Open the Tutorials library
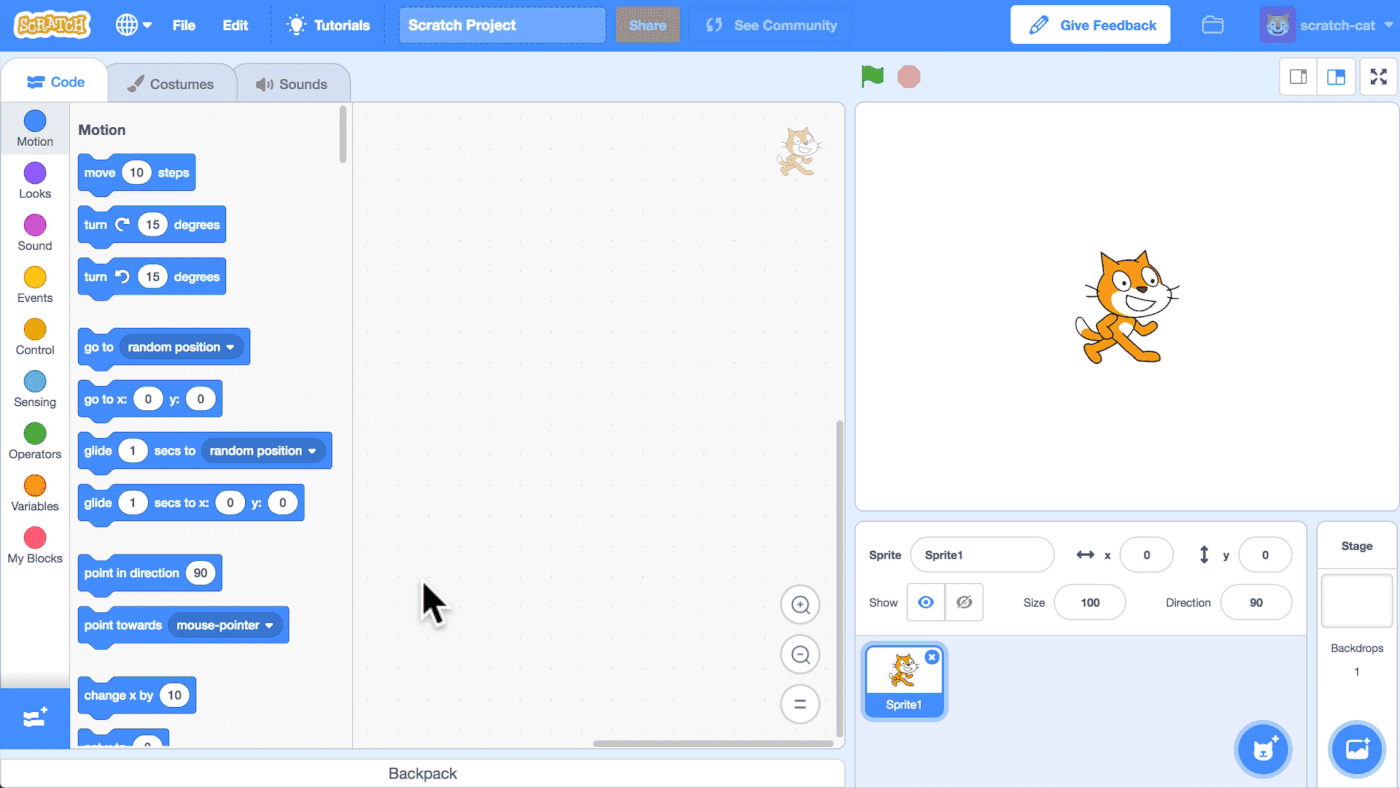1400x788 pixels. 328,25
